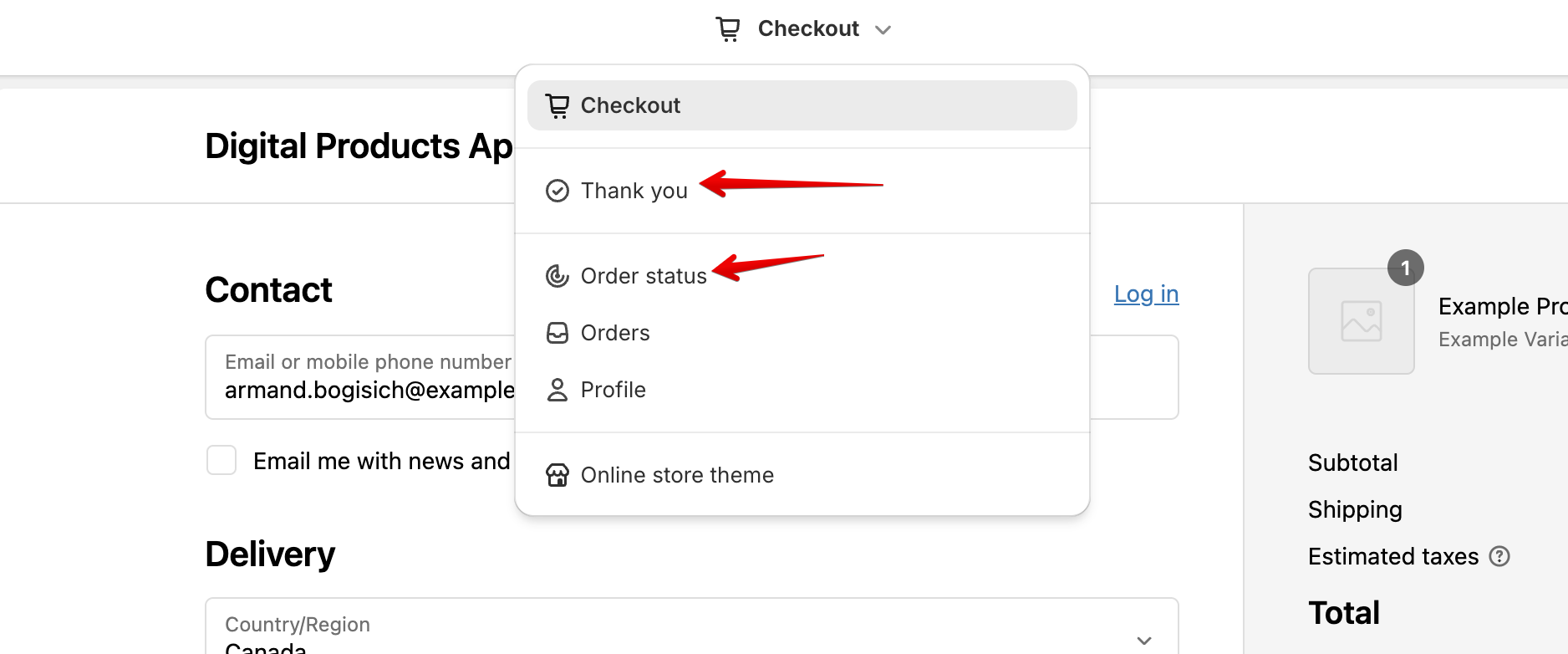
Task: Click the checkmark icon beside Thank you
Action: 557,191
